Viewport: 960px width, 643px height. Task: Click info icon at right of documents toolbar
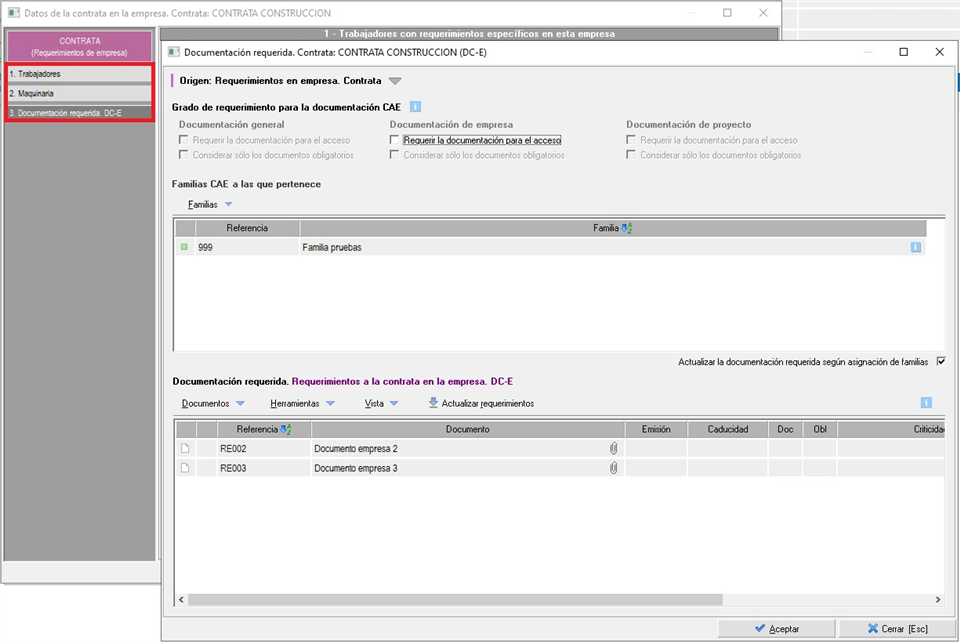pyautogui.click(x=926, y=403)
